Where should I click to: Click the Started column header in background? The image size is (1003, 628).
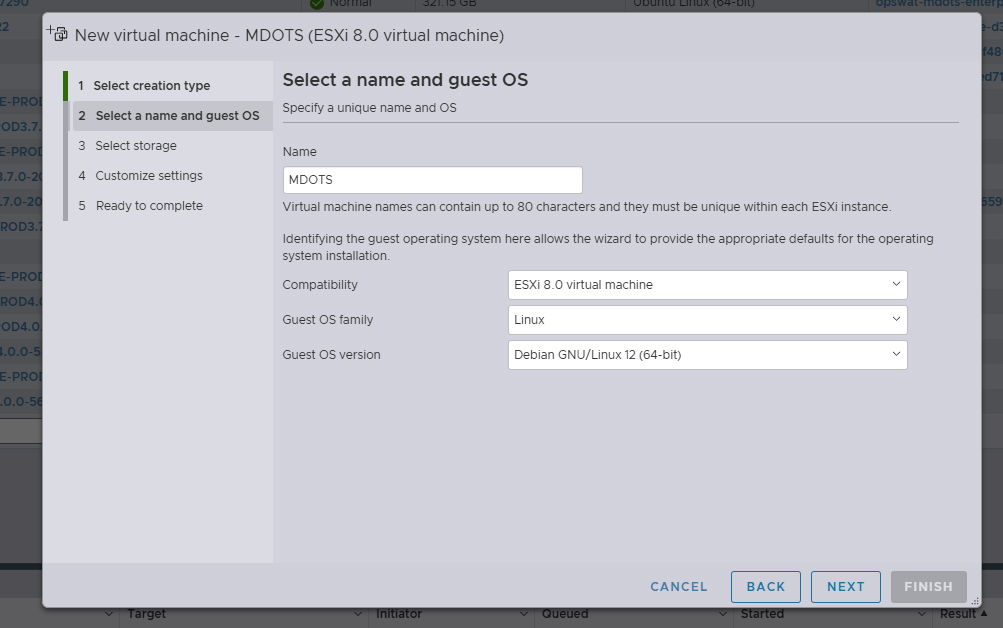pyautogui.click(x=762, y=614)
